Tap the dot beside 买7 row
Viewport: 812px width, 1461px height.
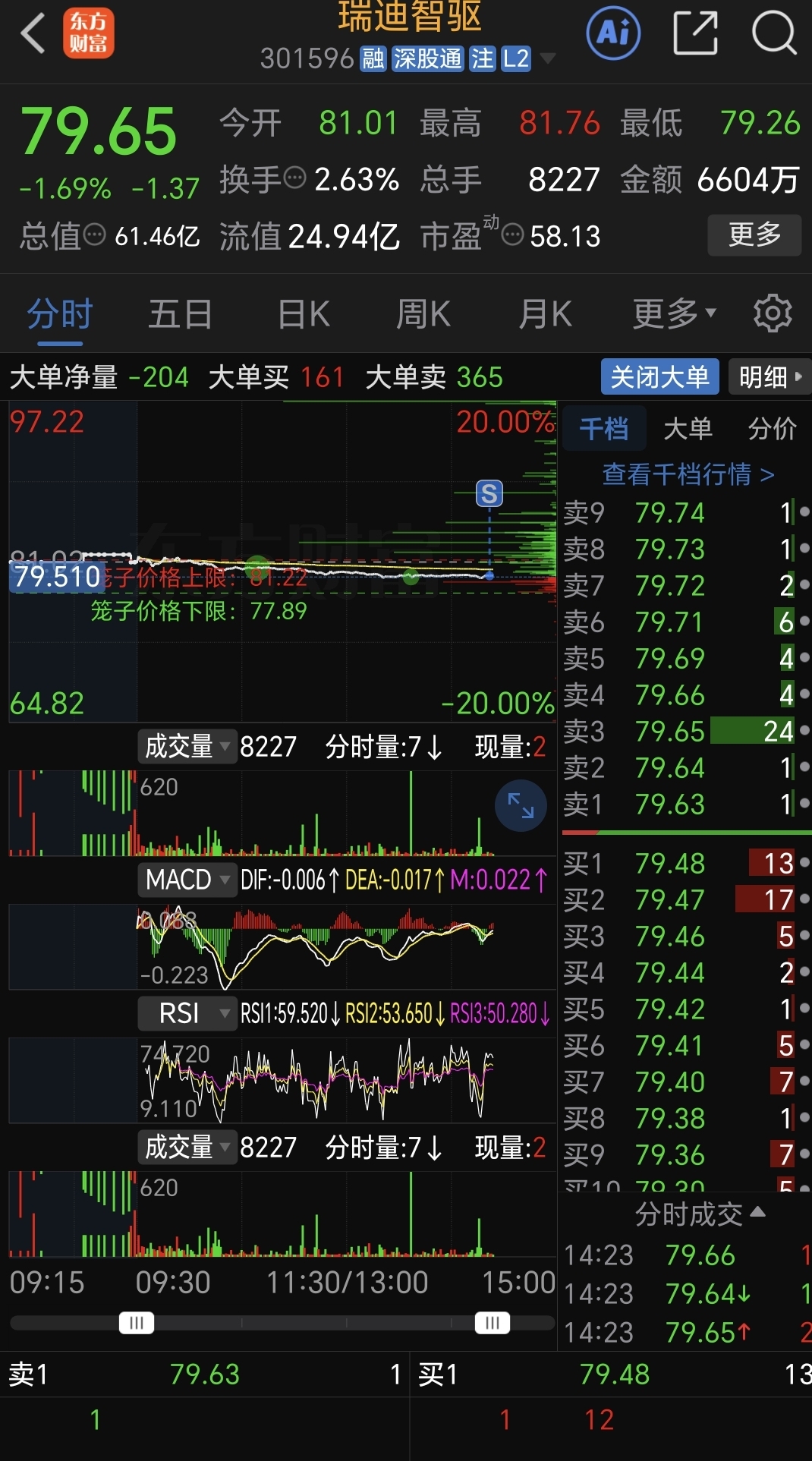(804, 1082)
